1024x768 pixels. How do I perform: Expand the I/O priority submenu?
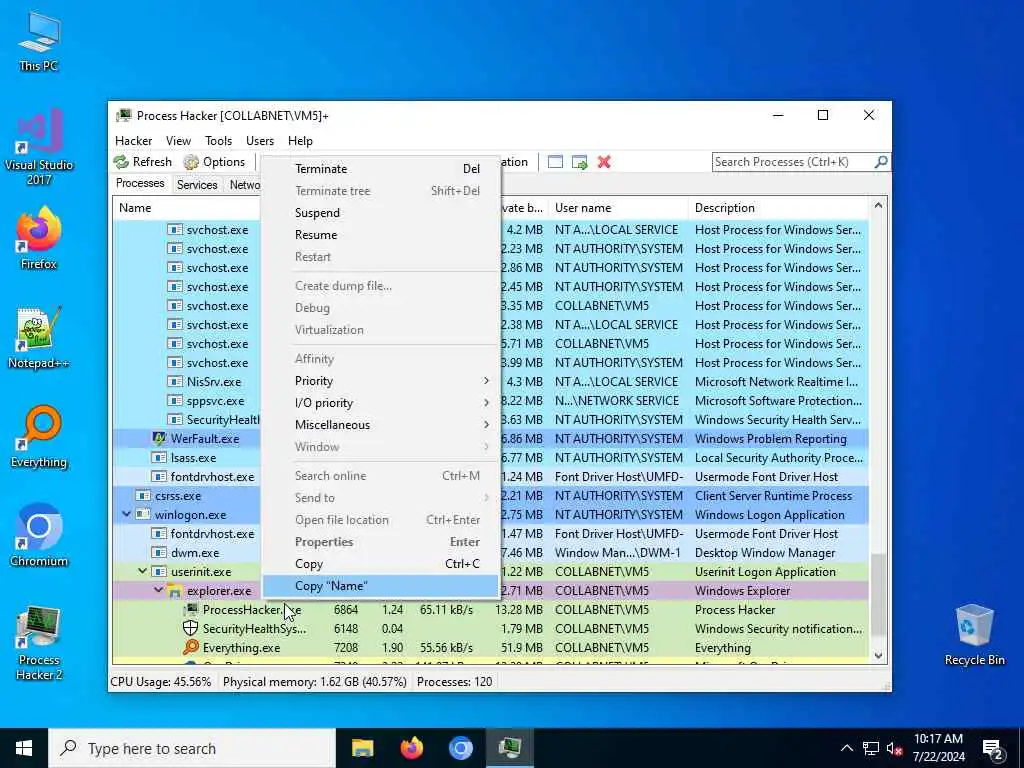(381, 403)
